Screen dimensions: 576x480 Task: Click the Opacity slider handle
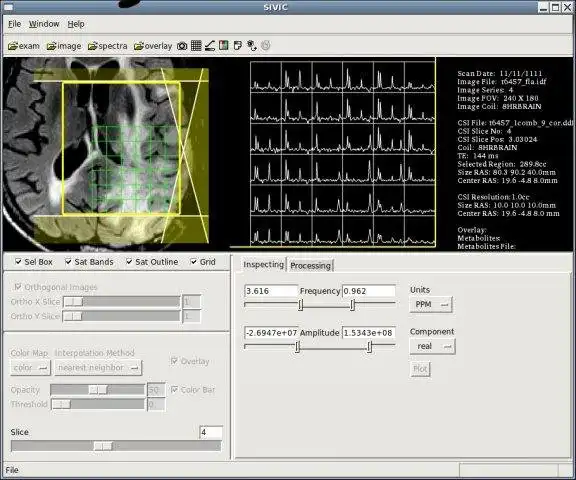click(98, 389)
